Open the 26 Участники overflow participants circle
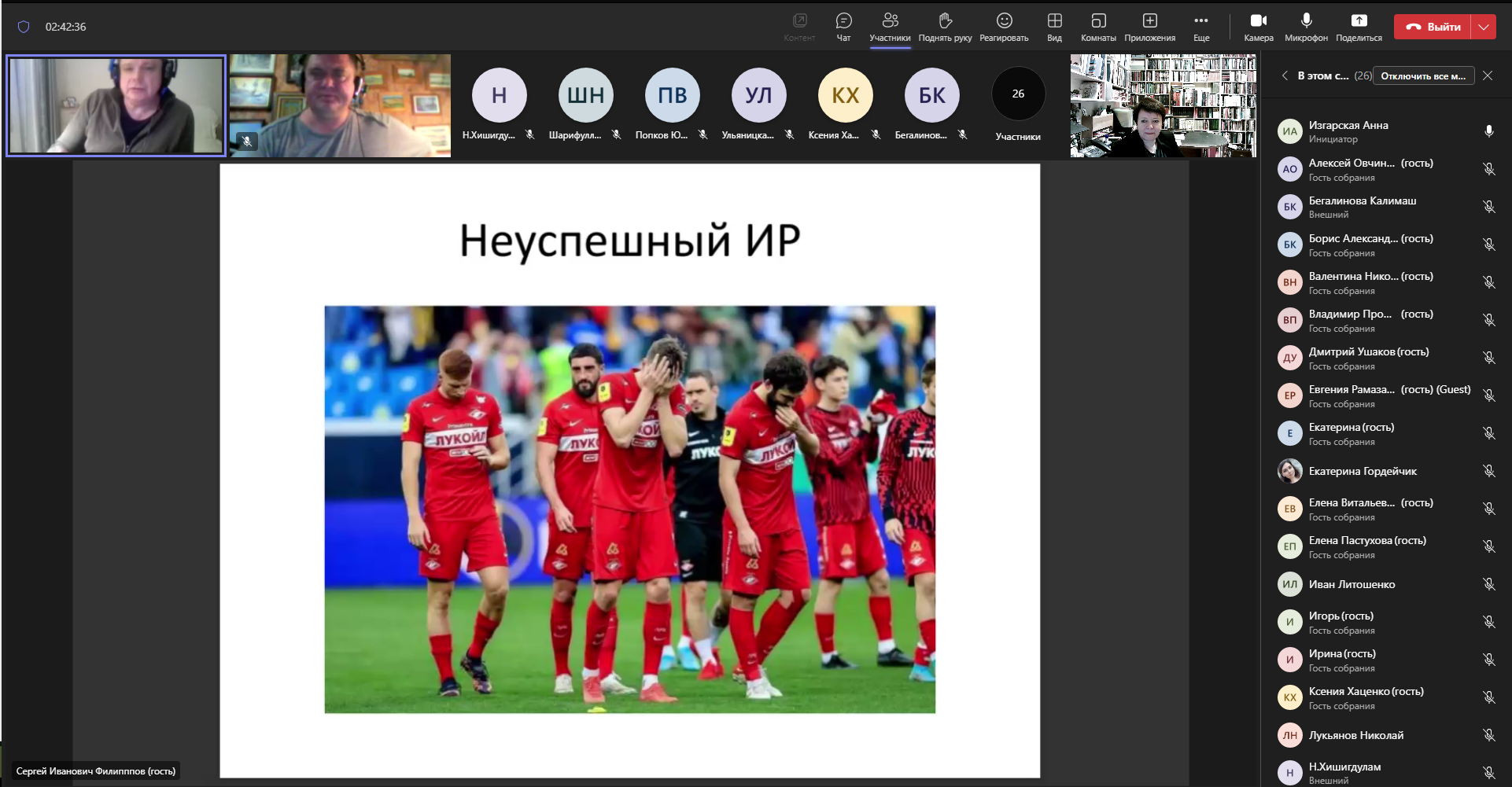Viewport: 1512px width, 787px height. (x=1018, y=94)
